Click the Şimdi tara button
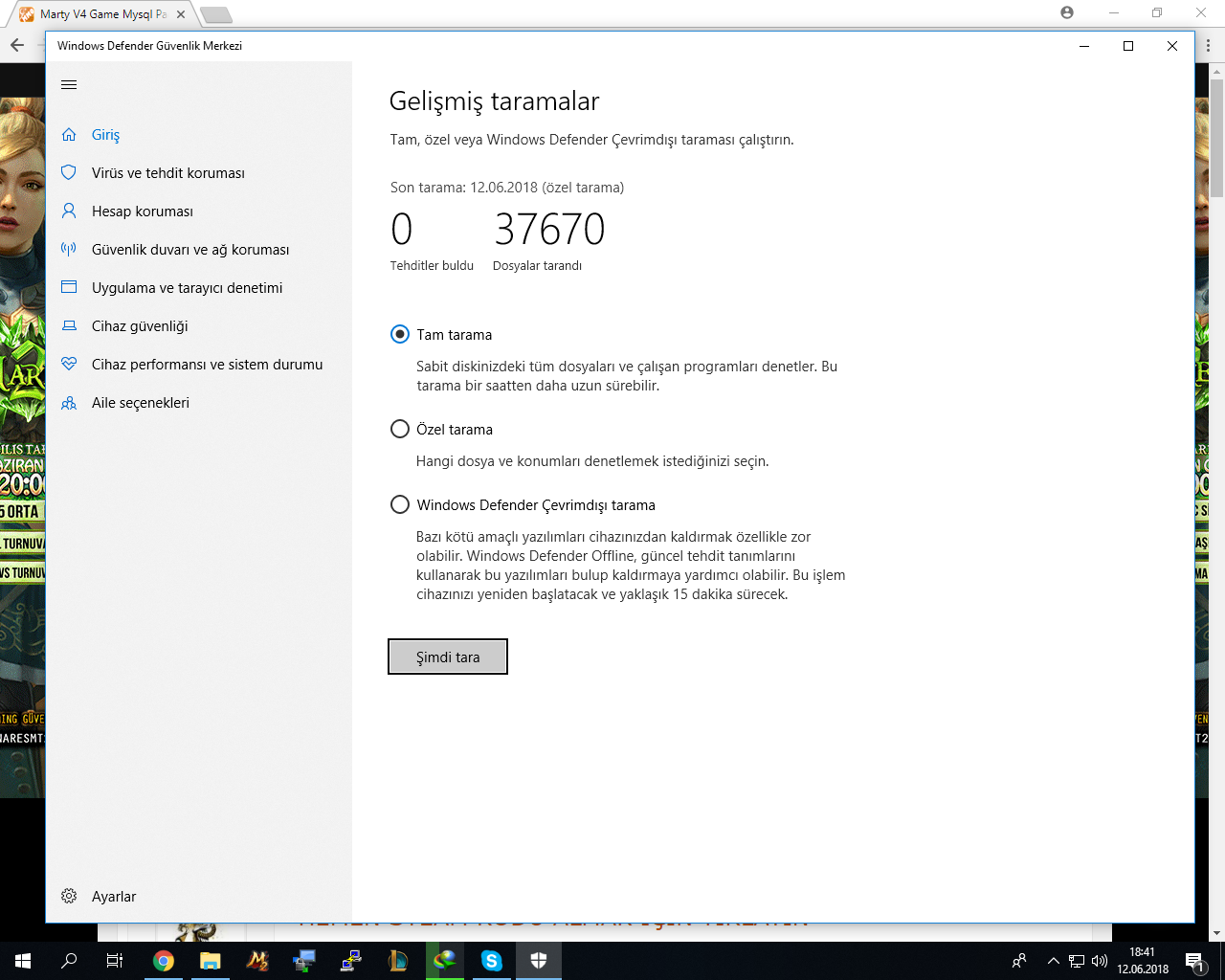The image size is (1225, 980). 448,657
